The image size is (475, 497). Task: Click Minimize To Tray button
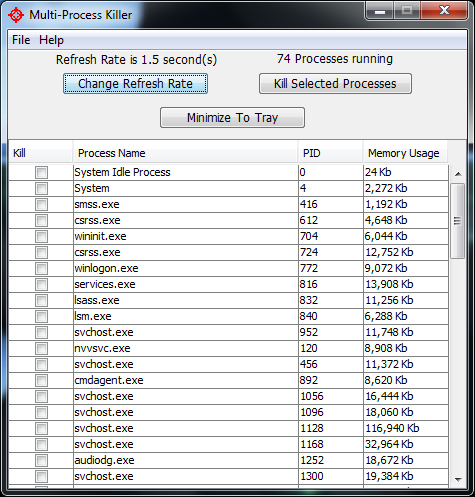[232, 117]
